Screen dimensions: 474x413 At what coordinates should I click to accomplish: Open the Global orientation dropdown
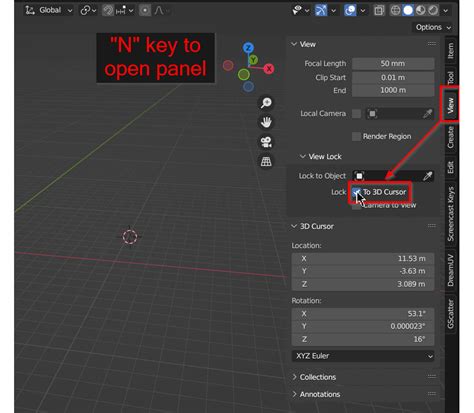tap(49, 10)
